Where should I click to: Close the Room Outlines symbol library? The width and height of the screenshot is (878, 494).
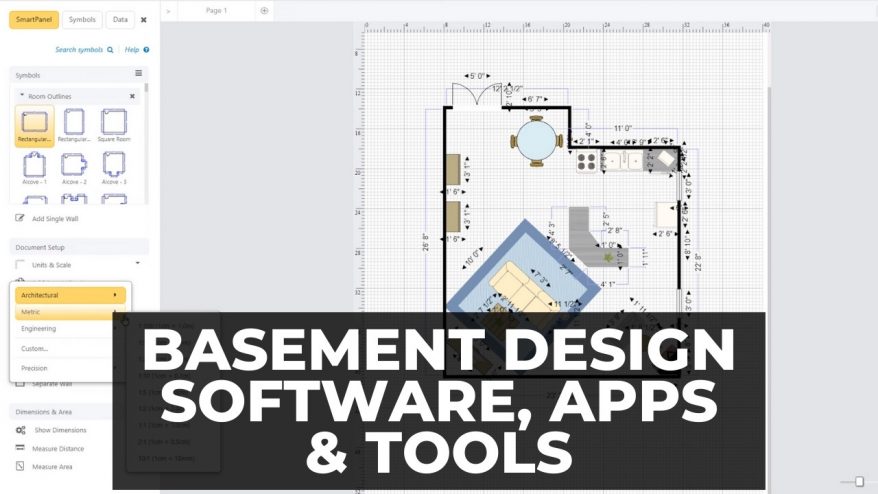132,96
